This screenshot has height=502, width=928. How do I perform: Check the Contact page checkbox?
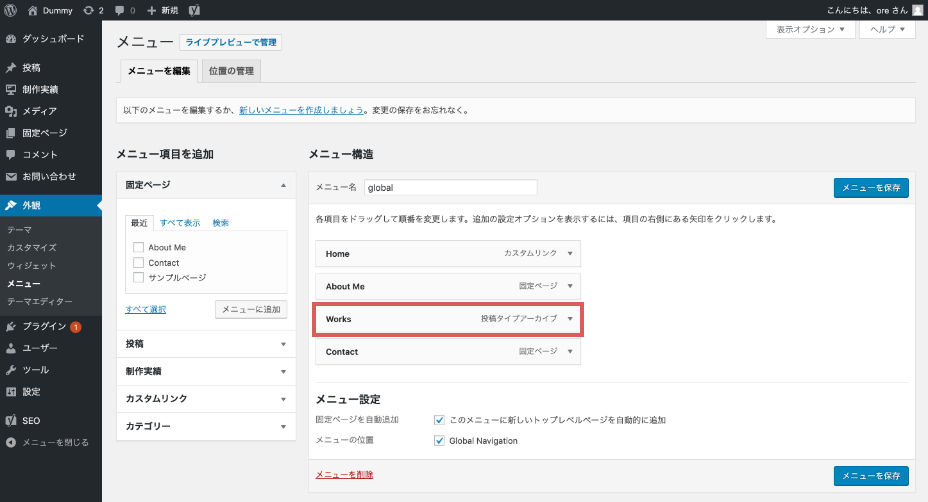pos(139,262)
